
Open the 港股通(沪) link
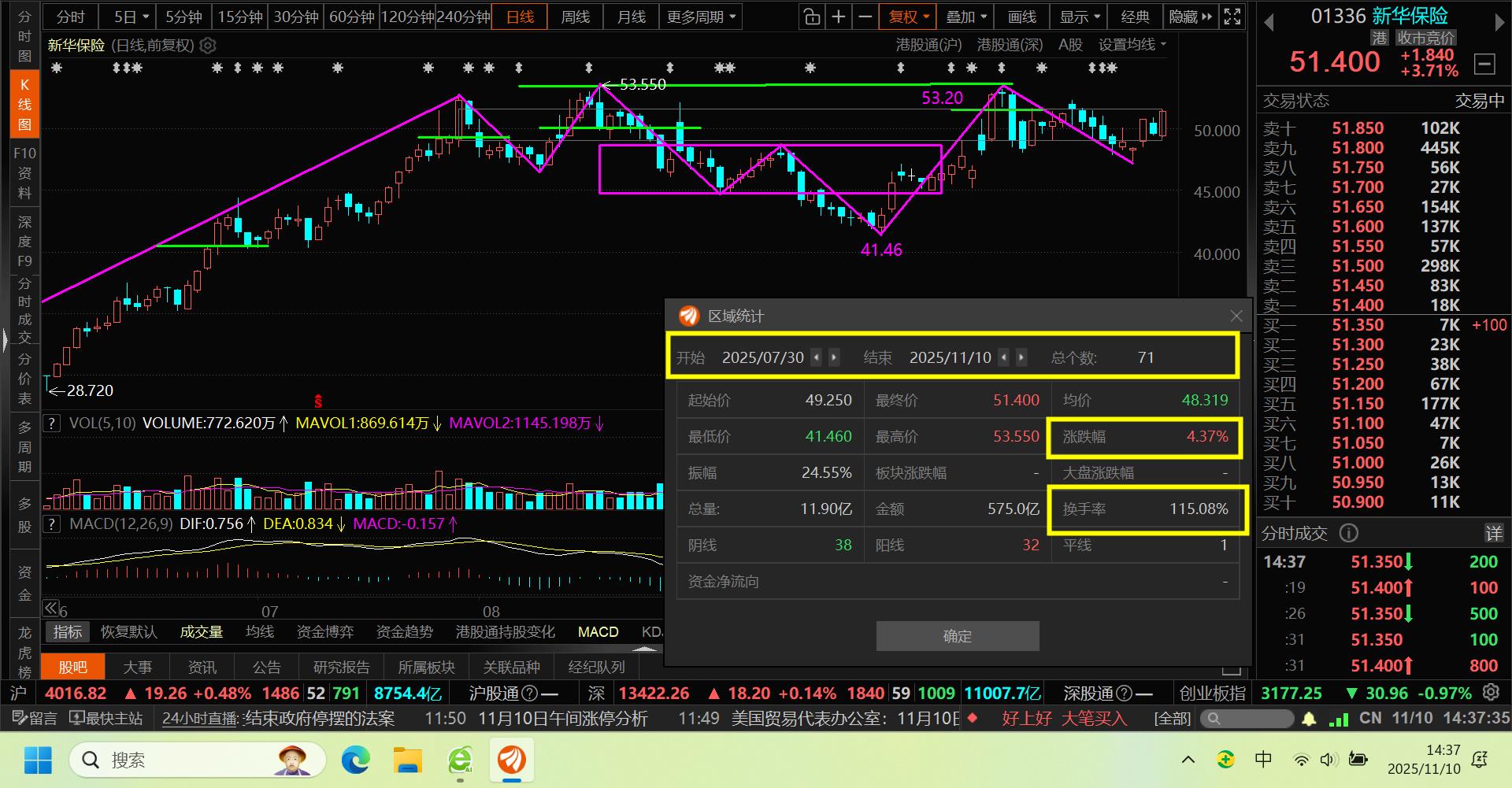(x=929, y=46)
